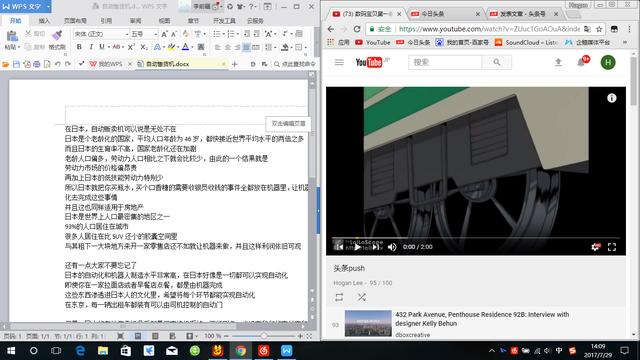The height and width of the screenshot is (360, 640).
Task: Open the green H account avatar
Action: pos(608,62)
